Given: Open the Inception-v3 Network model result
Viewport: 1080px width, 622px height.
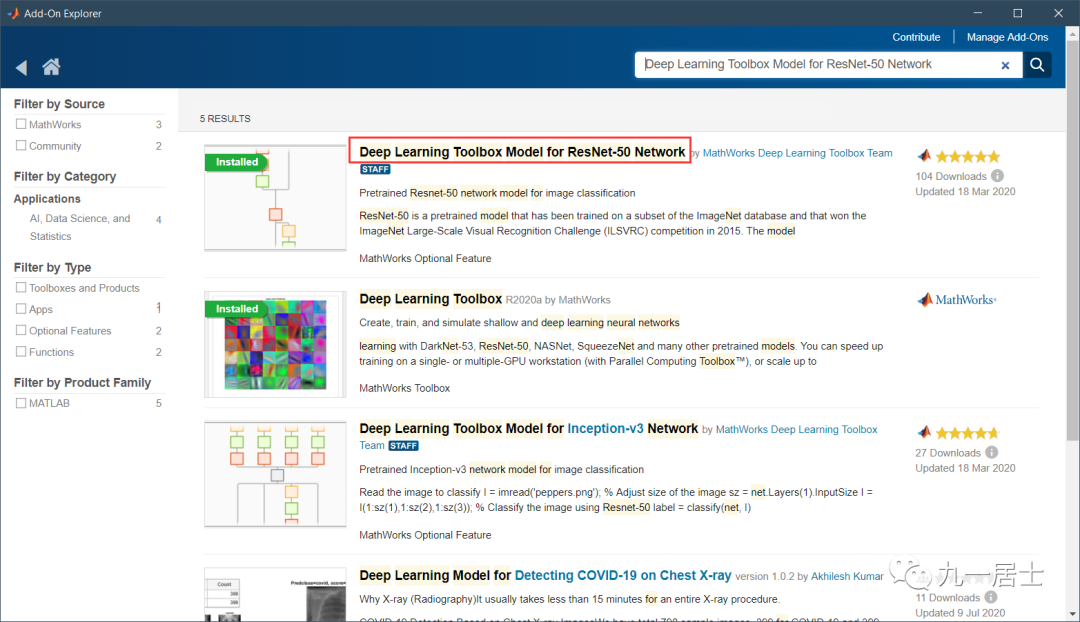Looking at the screenshot, I should (528, 428).
